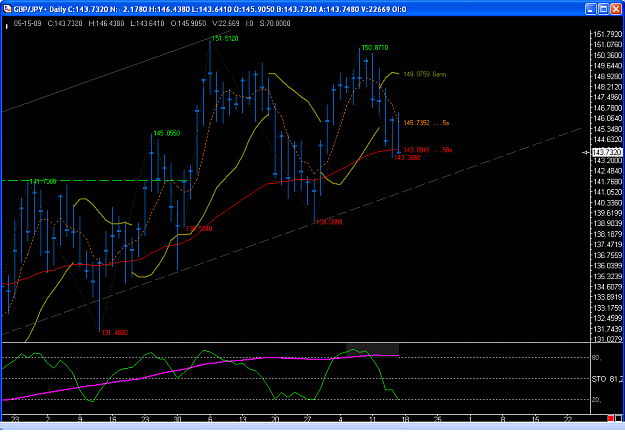Click the O:145.9050 value in data header
625x433 pixels.
pos(189,24)
